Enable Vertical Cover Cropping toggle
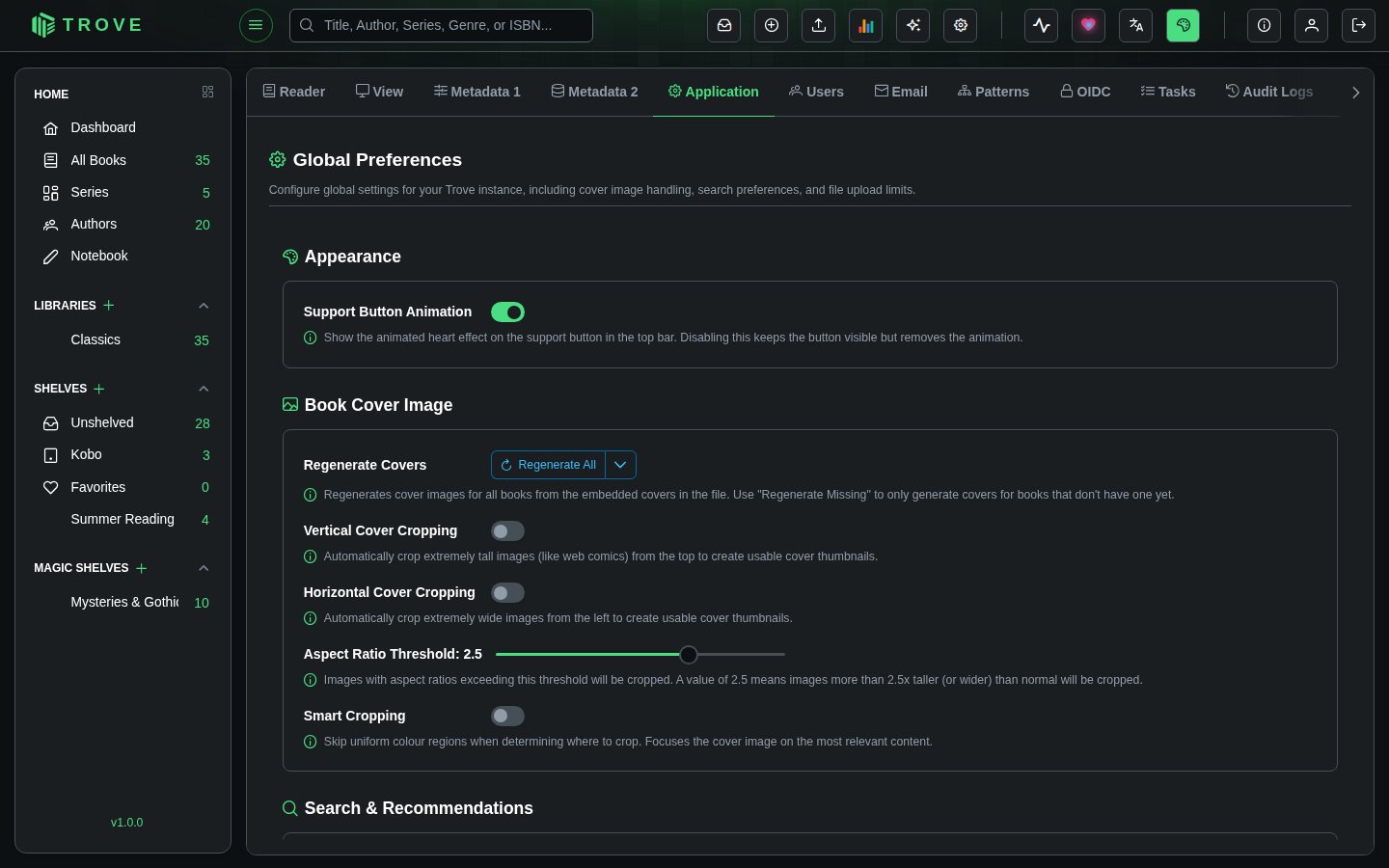 [x=507, y=531]
